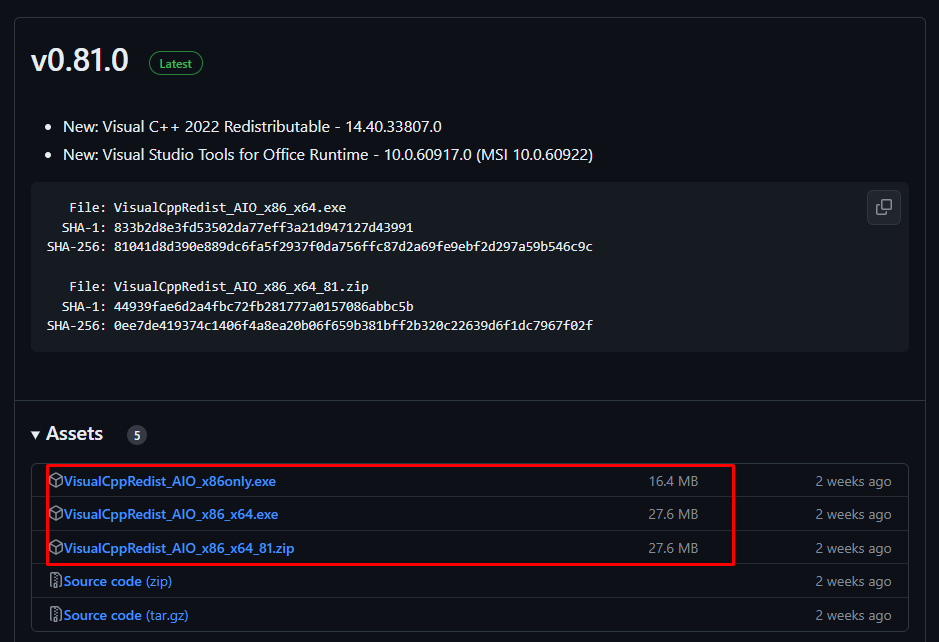939x642 pixels.
Task: Download VisualCppRedist_AIO_x86only.exe
Action: 170,481
